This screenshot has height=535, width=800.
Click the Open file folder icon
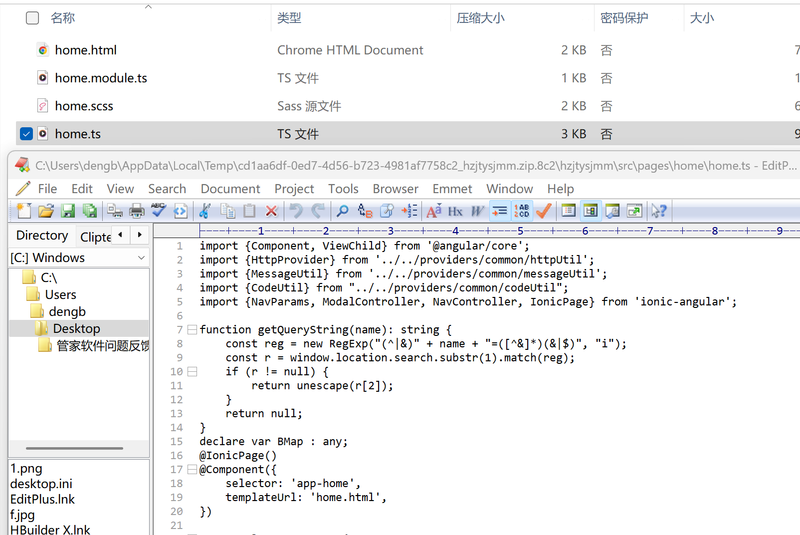tap(45, 211)
